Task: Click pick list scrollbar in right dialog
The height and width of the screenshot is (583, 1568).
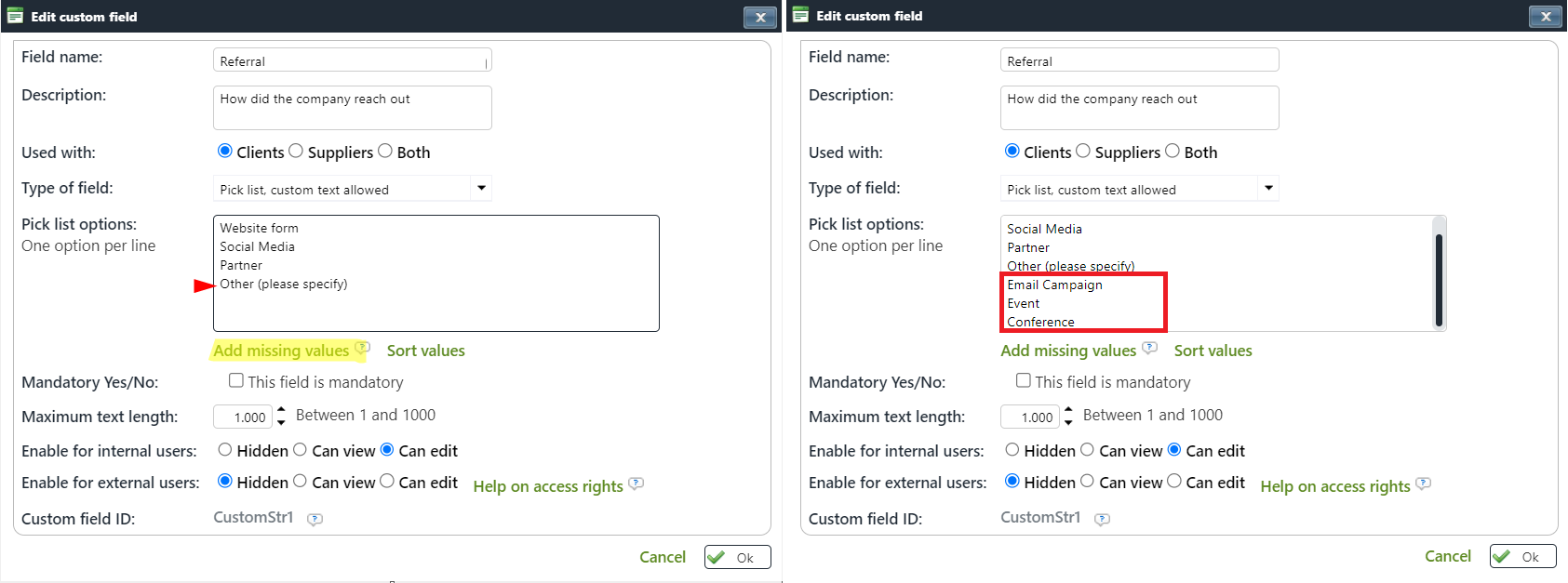Action: [x=1439, y=279]
